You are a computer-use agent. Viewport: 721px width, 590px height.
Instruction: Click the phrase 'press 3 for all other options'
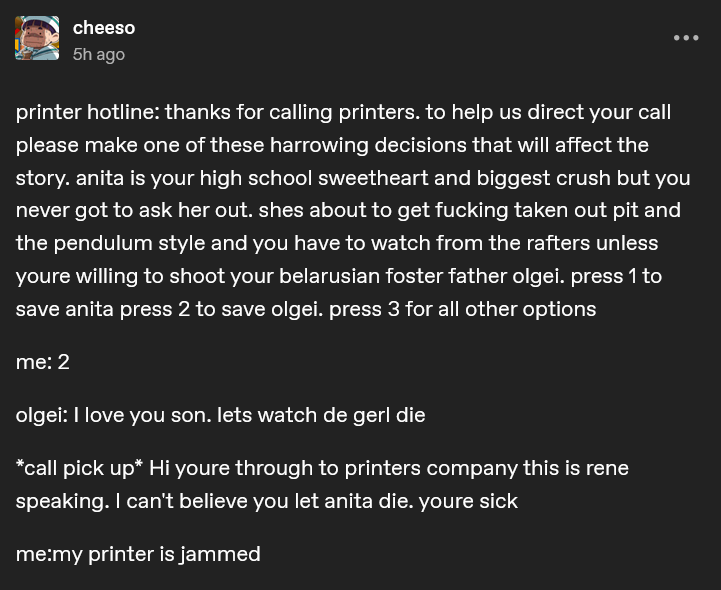[x=463, y=309]
